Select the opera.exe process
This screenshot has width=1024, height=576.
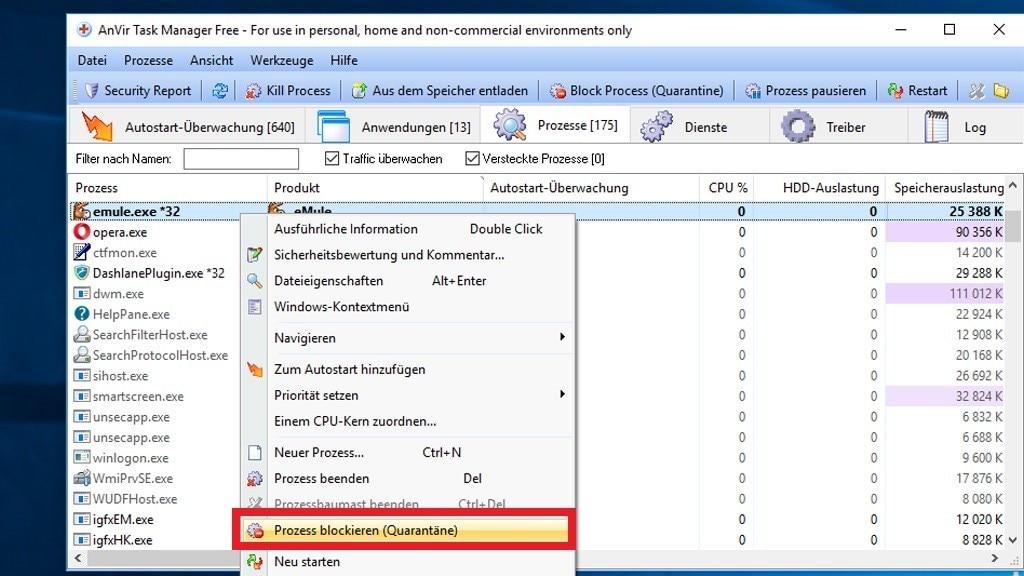point(120,232)
